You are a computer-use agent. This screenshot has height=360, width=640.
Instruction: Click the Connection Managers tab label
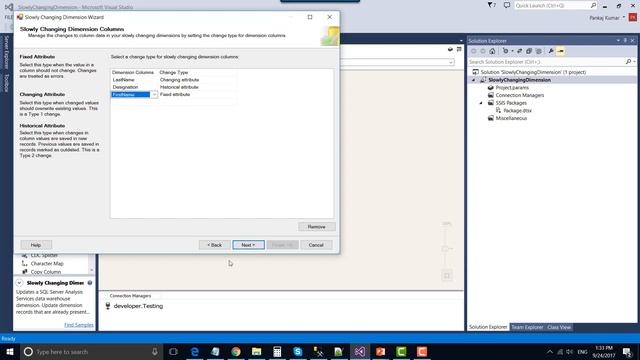[x=130, y=296]
